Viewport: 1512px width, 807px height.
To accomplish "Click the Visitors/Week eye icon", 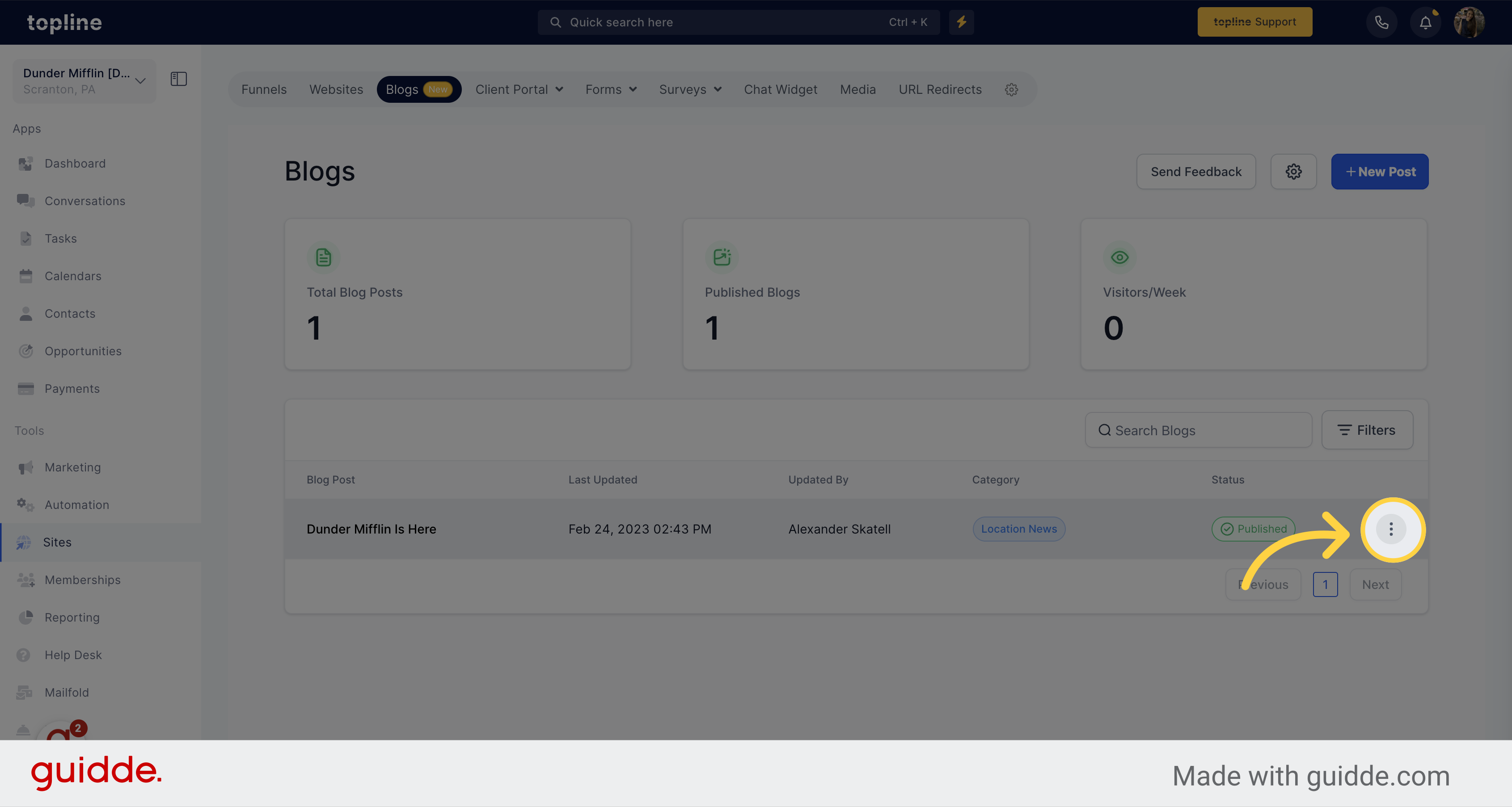I will tap(1119, 257).
